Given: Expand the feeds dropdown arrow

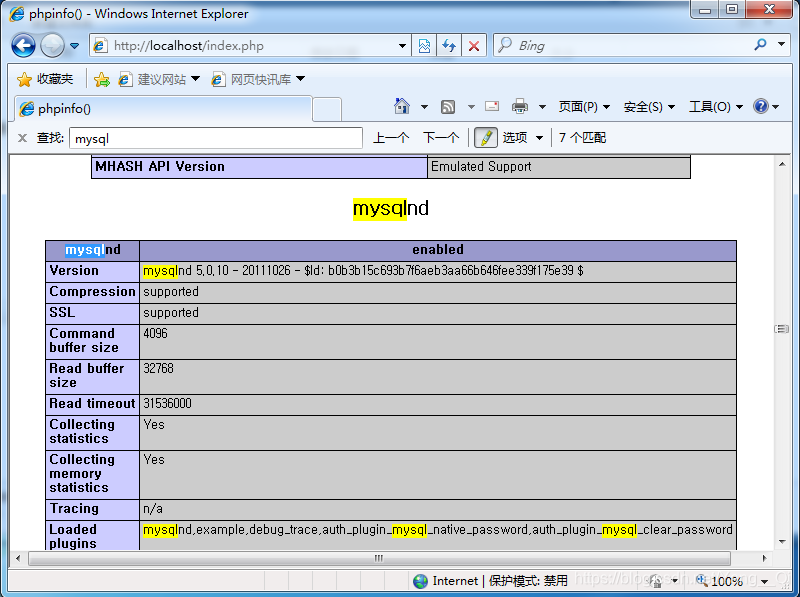Looking at the screenshot, I should 471,107.
